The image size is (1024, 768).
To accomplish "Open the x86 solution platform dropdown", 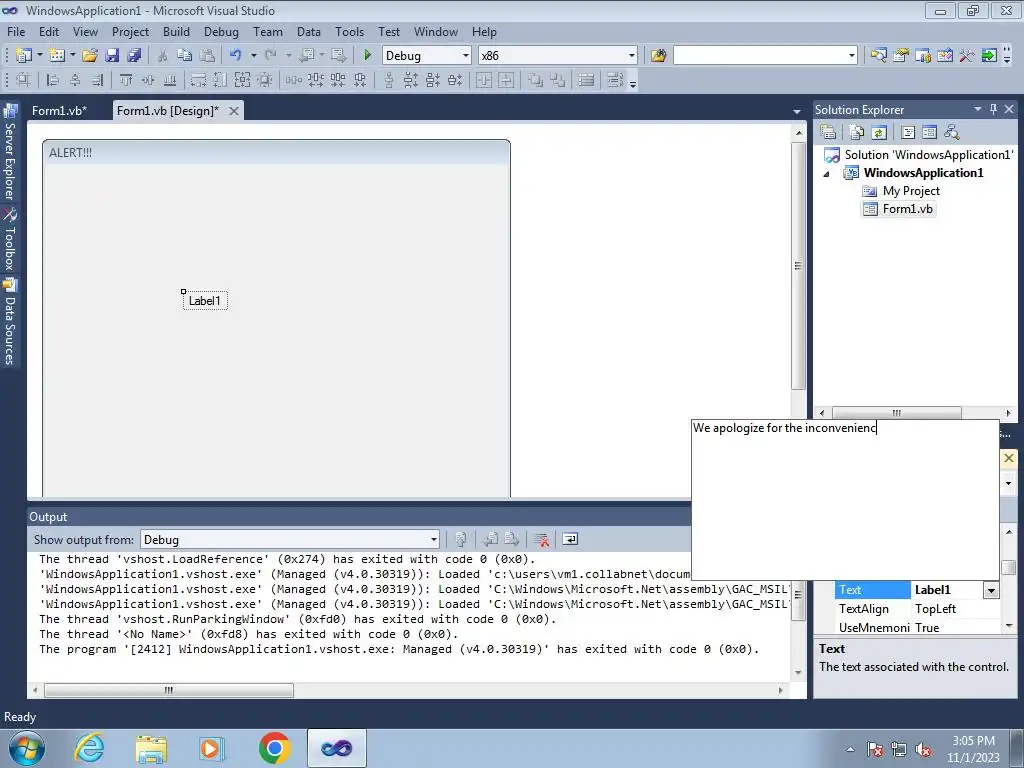I will click(x=632, y=56).
